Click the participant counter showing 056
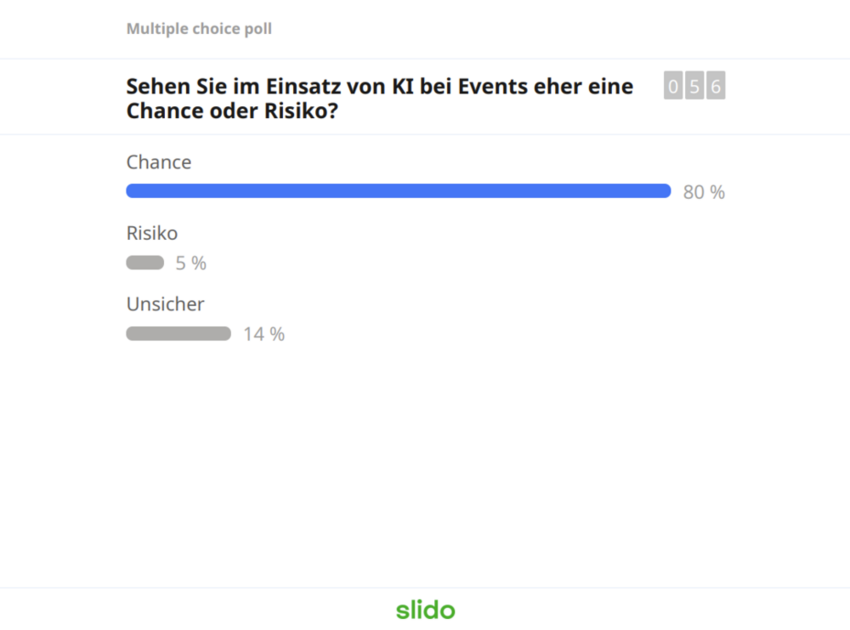 (x=694, y=86)
